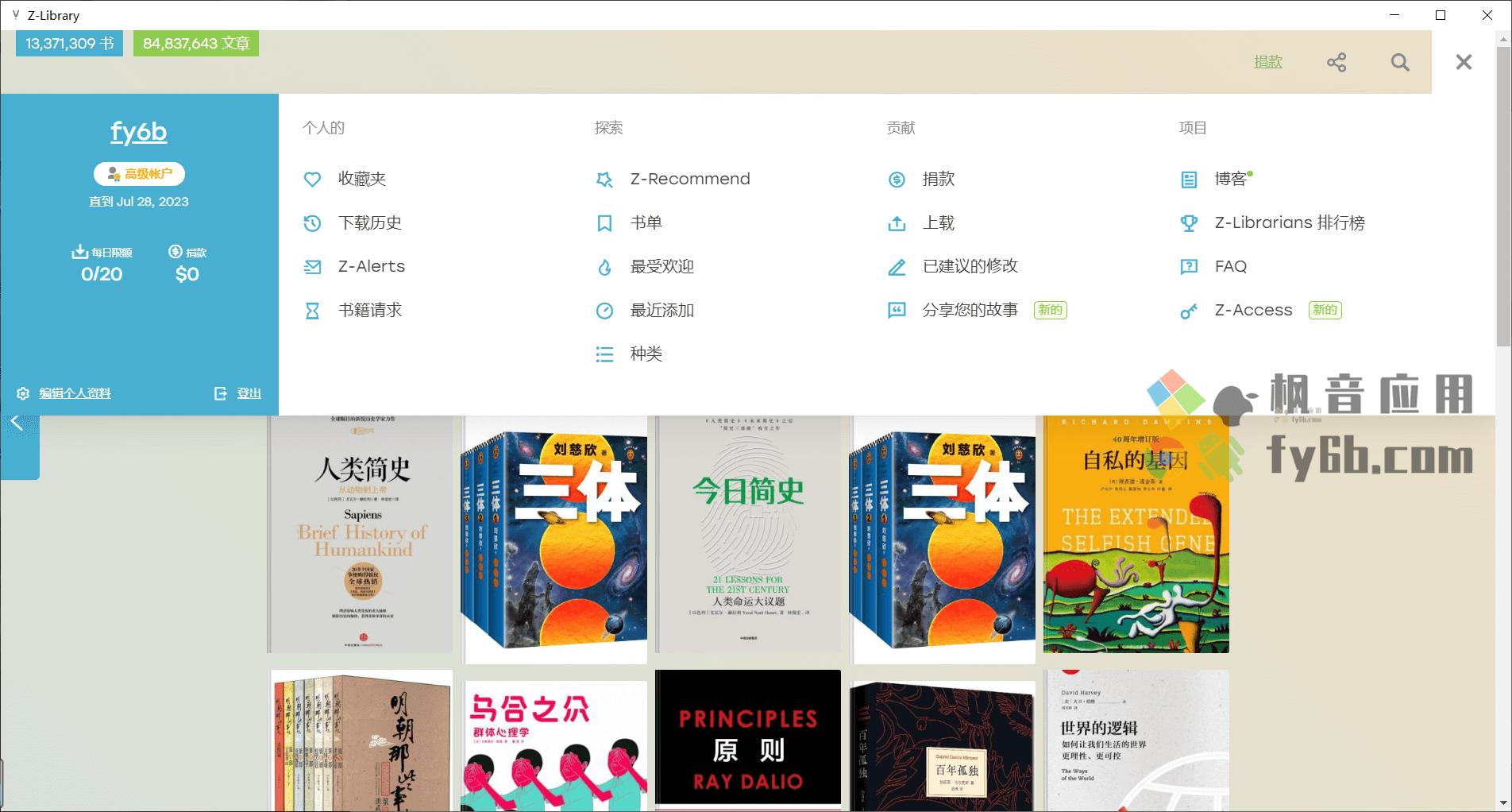Open Z-Librarians 排行榜 entry
This screenshot has height=812, width=1512.
tap(1290, 222)
